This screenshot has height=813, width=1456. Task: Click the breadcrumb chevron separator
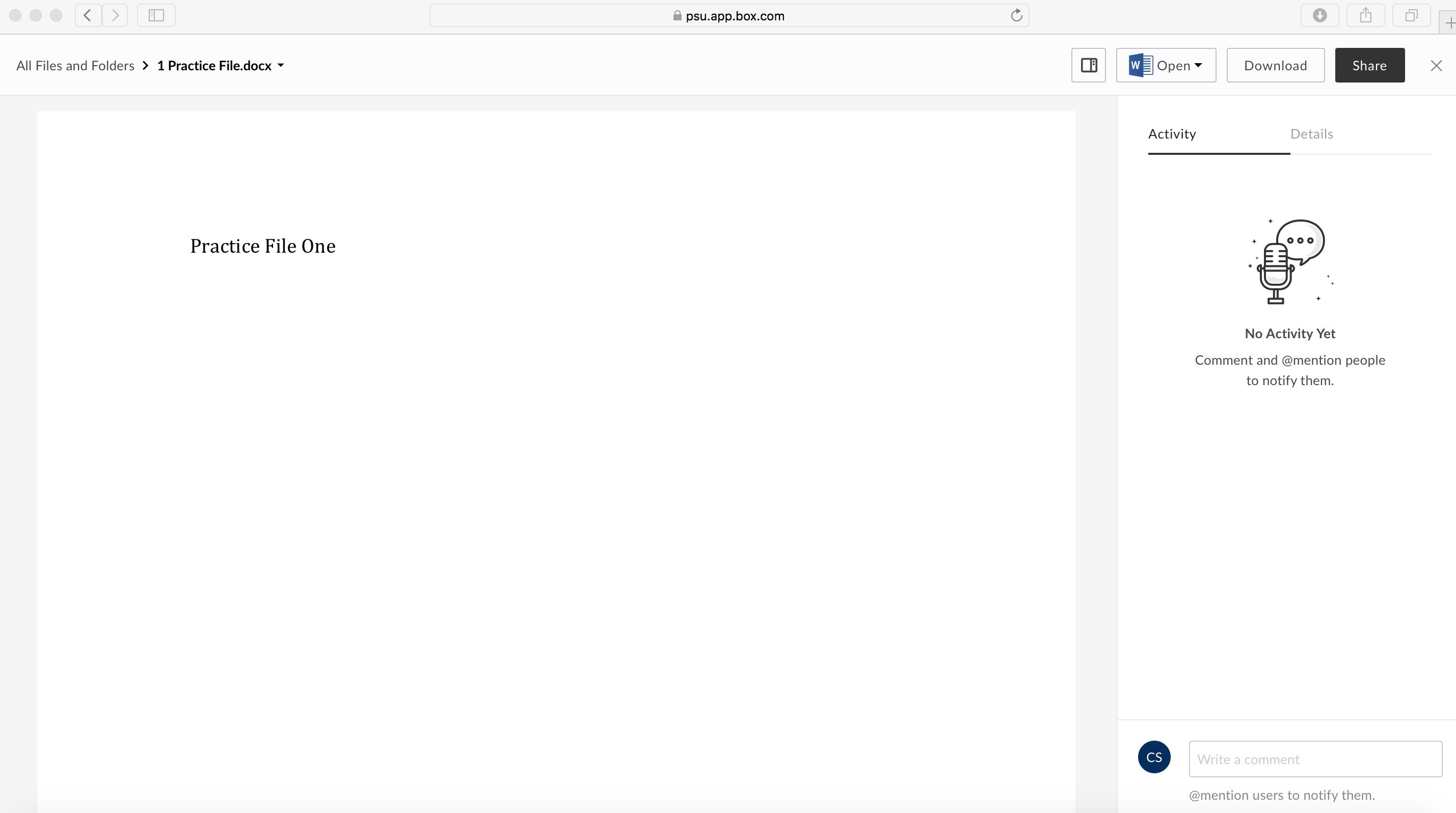145,66
